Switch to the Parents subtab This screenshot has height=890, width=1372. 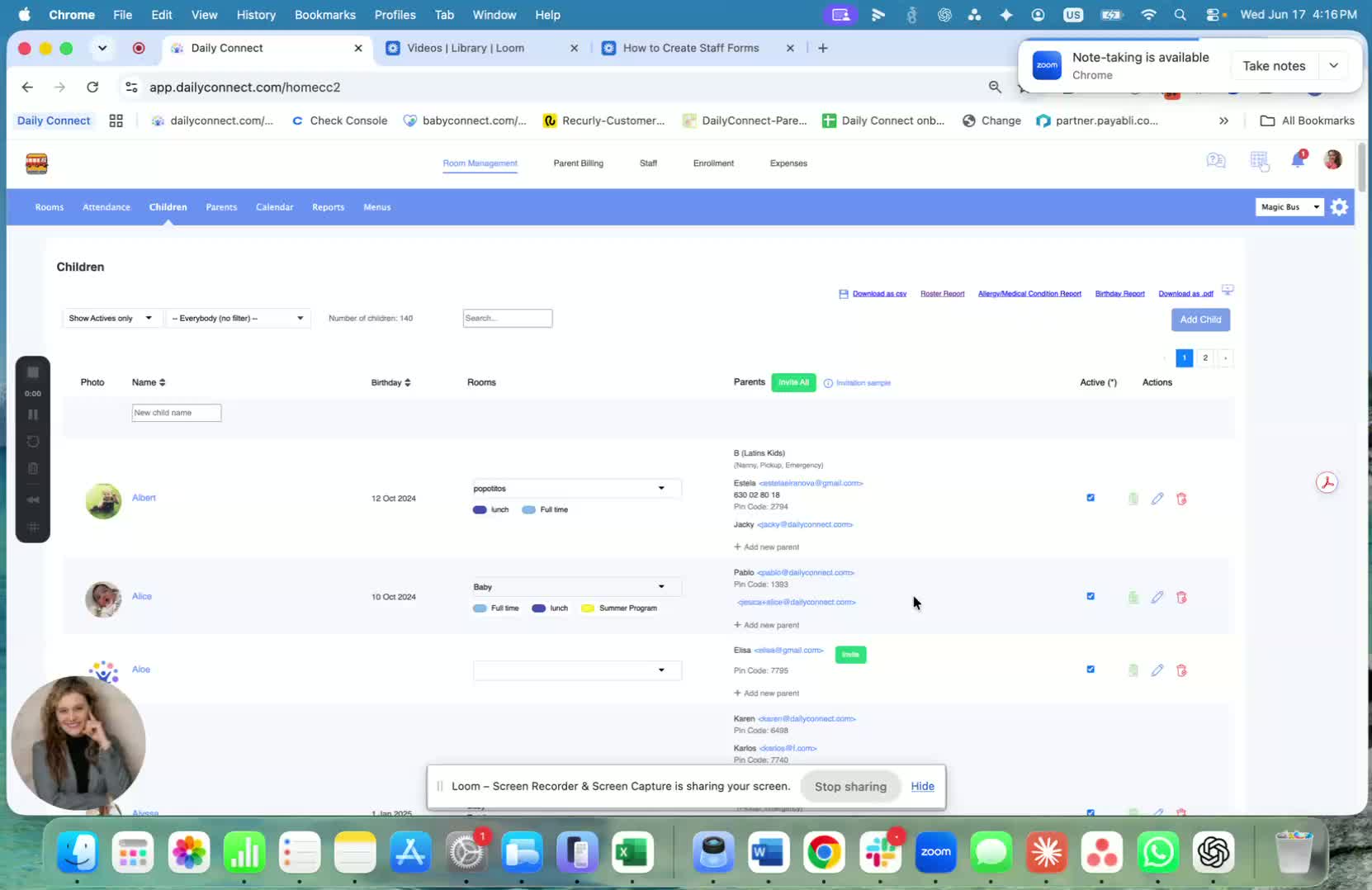pyautogui.click(x=221, y=207)
